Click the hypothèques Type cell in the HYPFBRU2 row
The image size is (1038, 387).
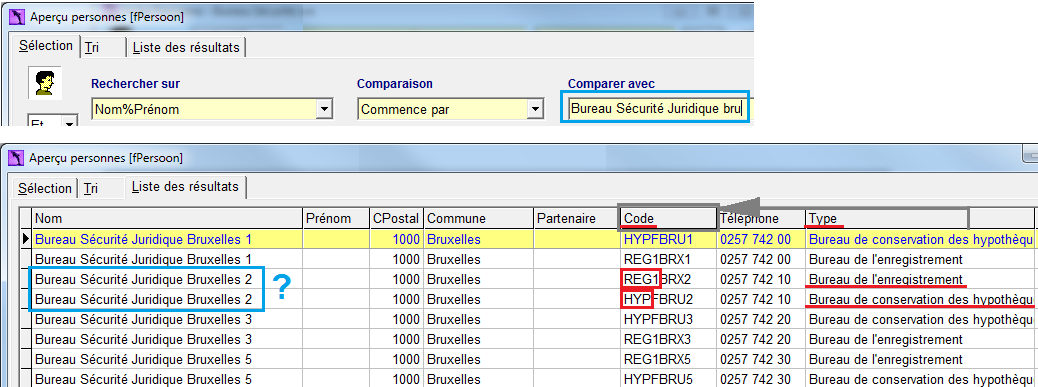(x=921, y=299)
